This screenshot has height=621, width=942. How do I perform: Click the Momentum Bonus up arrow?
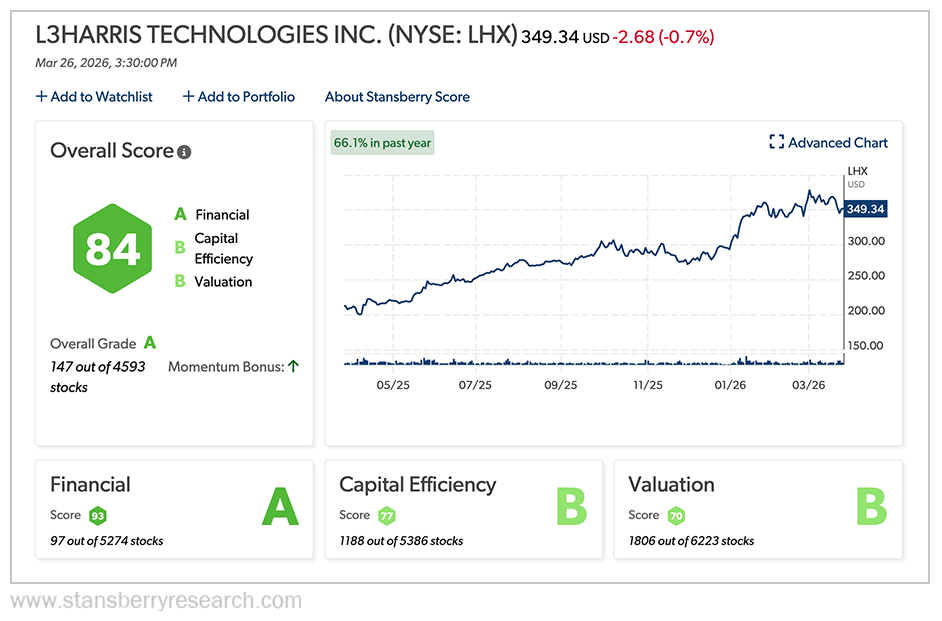(x=293, y=366)
